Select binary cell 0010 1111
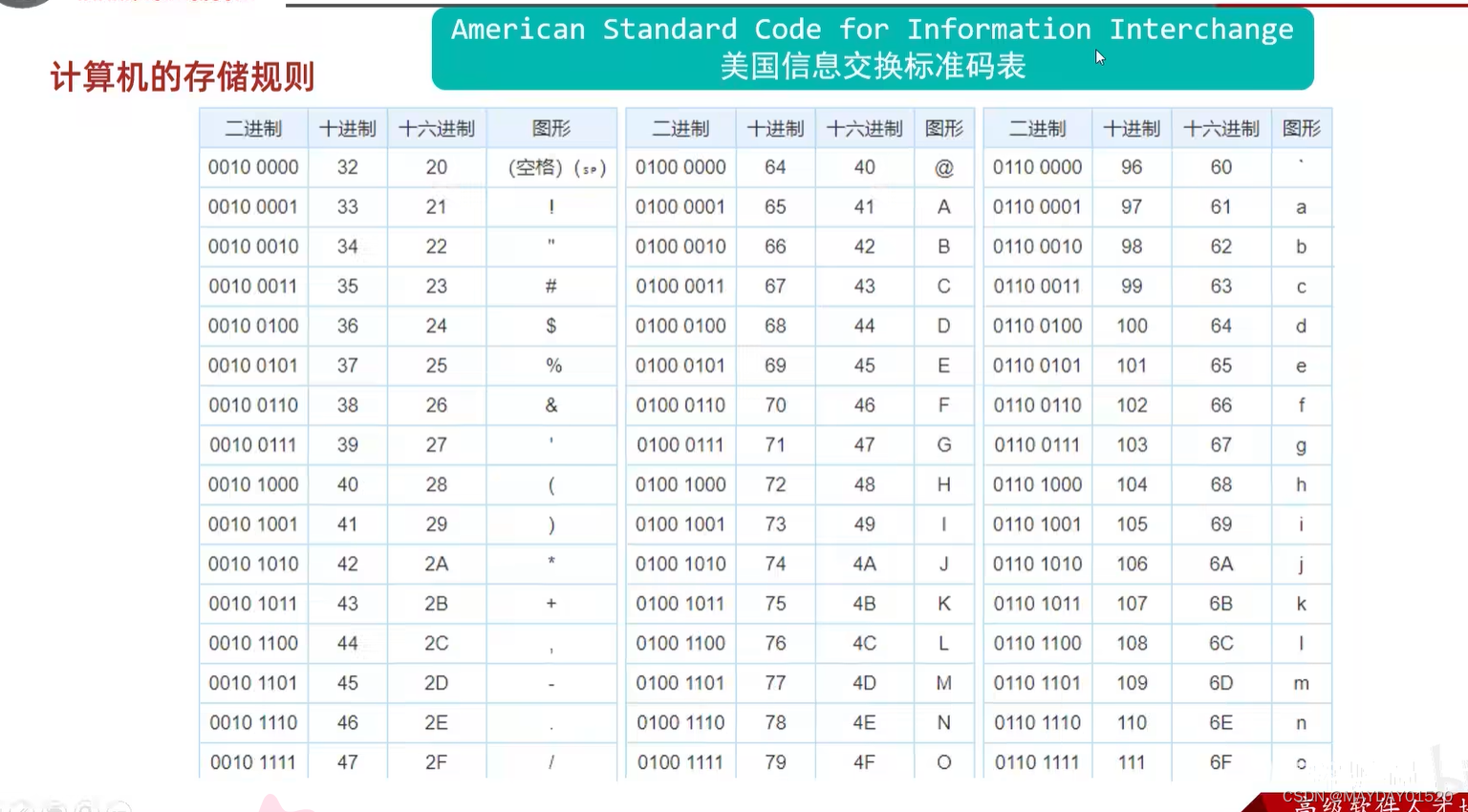Screen dimensions: 1468x812 [x=253, y=762]
